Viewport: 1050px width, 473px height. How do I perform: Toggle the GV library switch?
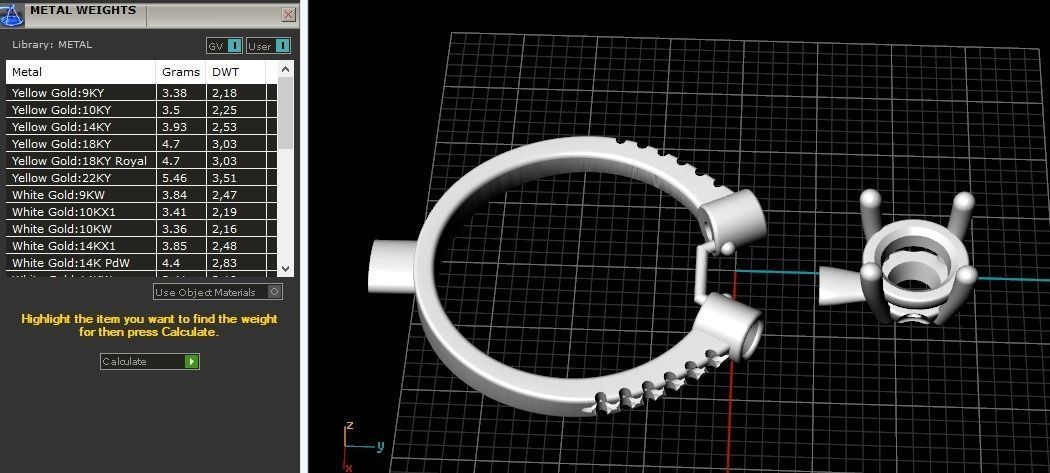tap(224, 46)
